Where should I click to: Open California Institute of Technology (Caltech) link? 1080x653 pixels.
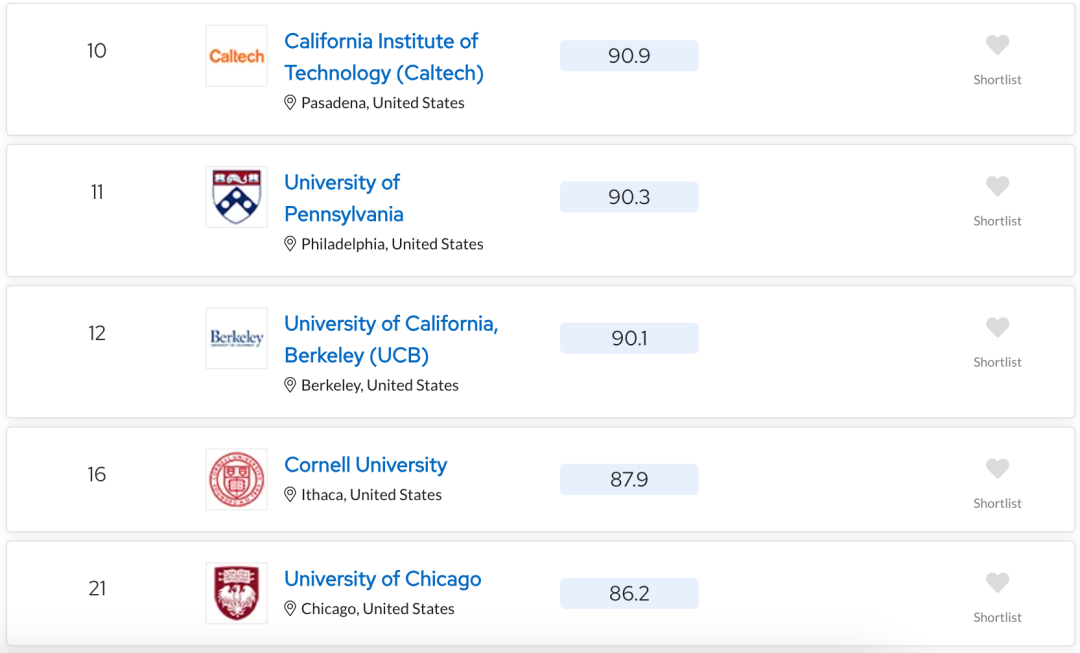384,56
